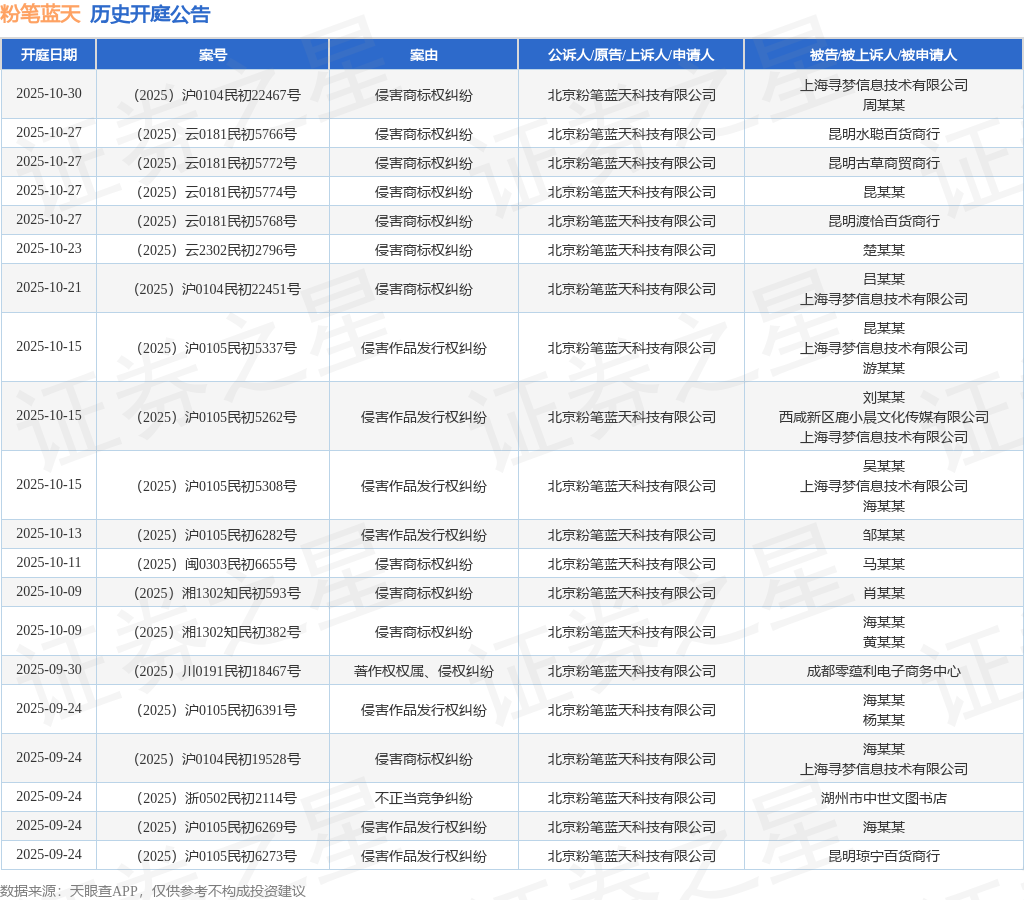Click the 案号 column header
The image size is (1024, 900).
(213, 55)
